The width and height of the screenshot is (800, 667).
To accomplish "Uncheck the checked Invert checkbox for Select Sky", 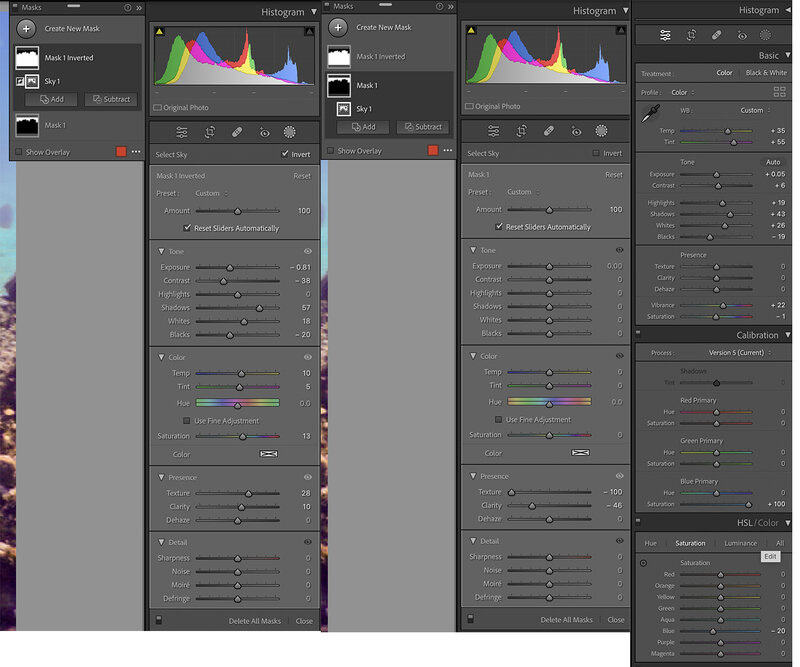I will pos(286,154).
